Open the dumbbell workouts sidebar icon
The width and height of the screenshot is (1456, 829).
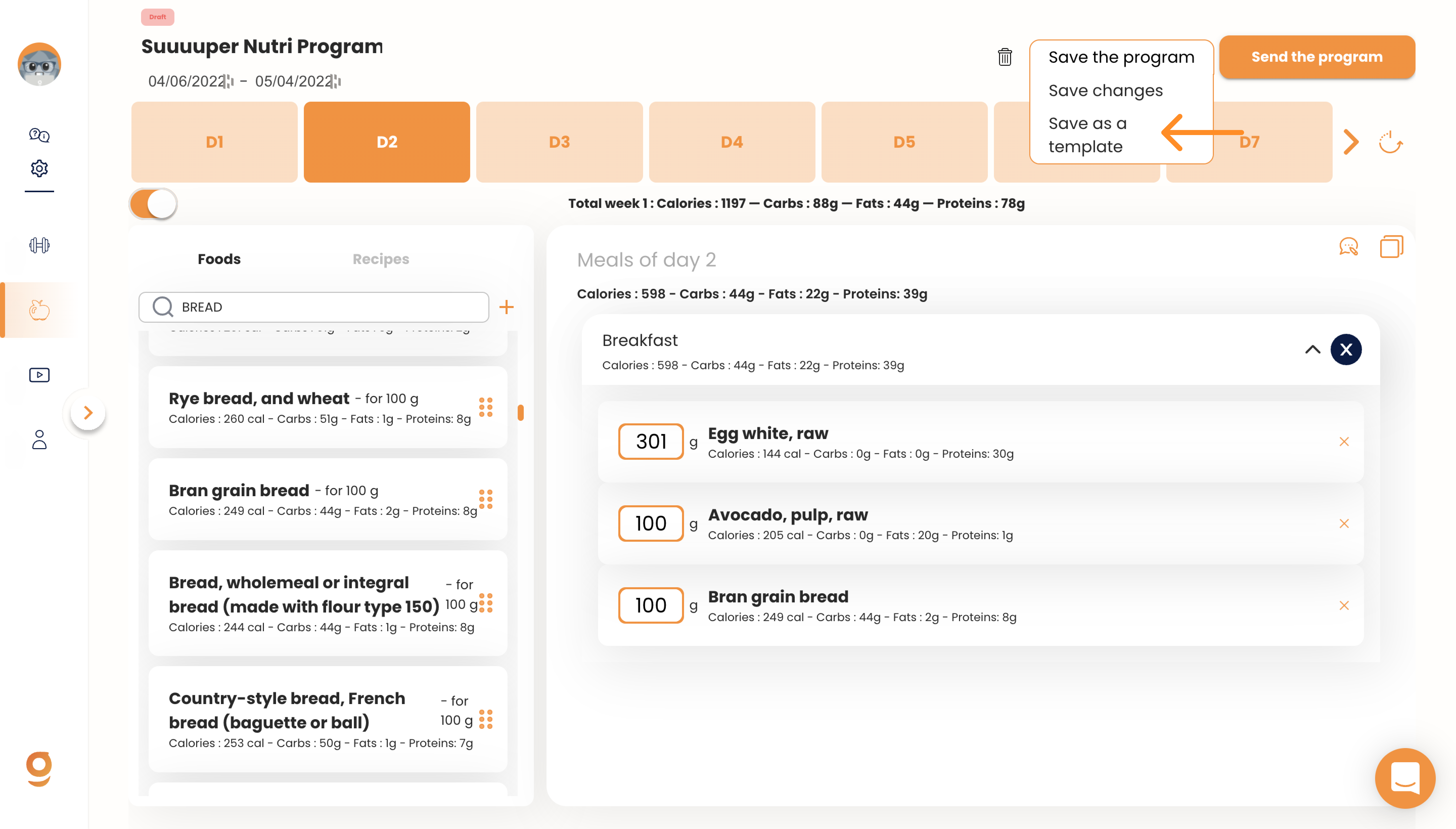[x=39, y=245]
